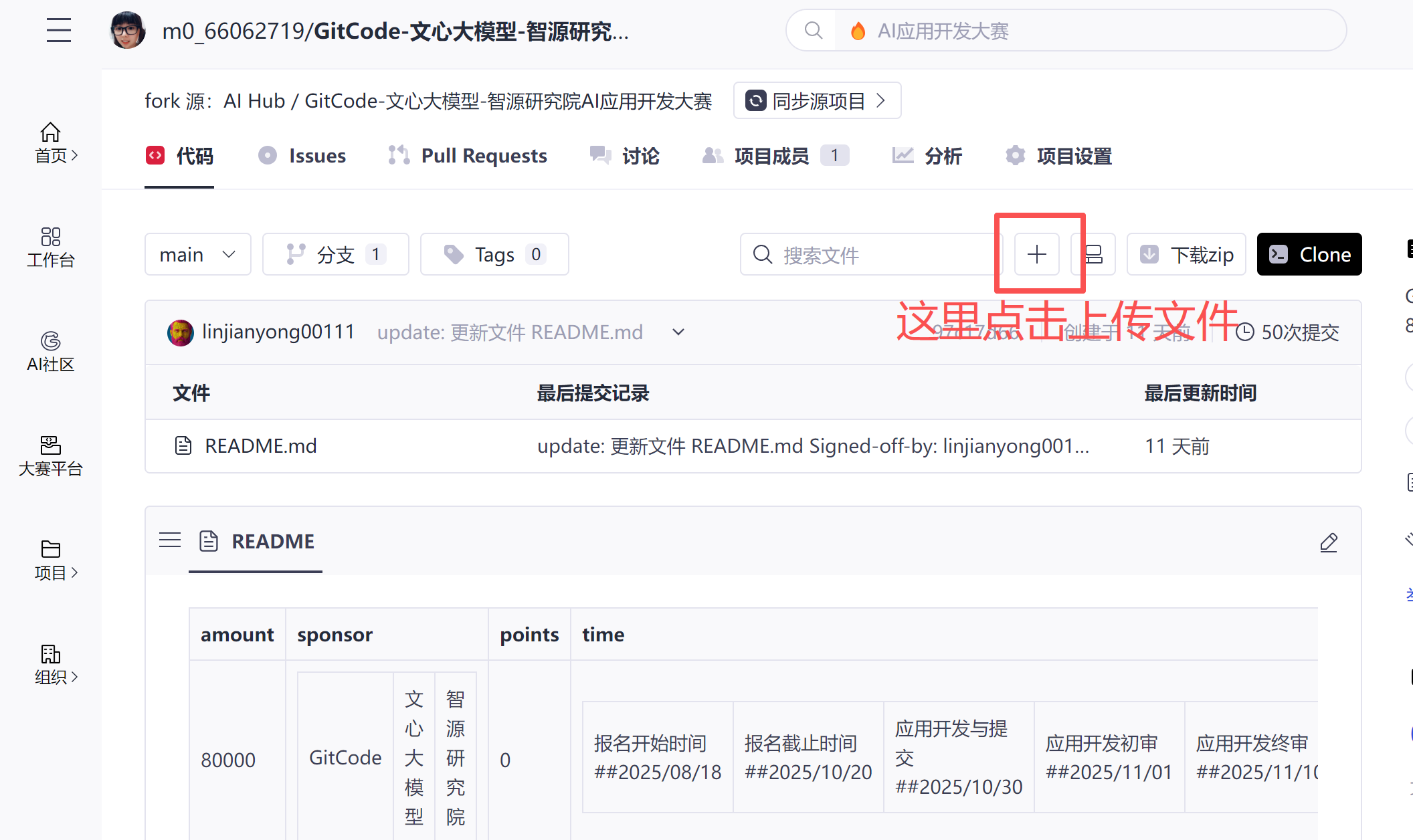Click 同步源项目 button

(x=817, y=101)
